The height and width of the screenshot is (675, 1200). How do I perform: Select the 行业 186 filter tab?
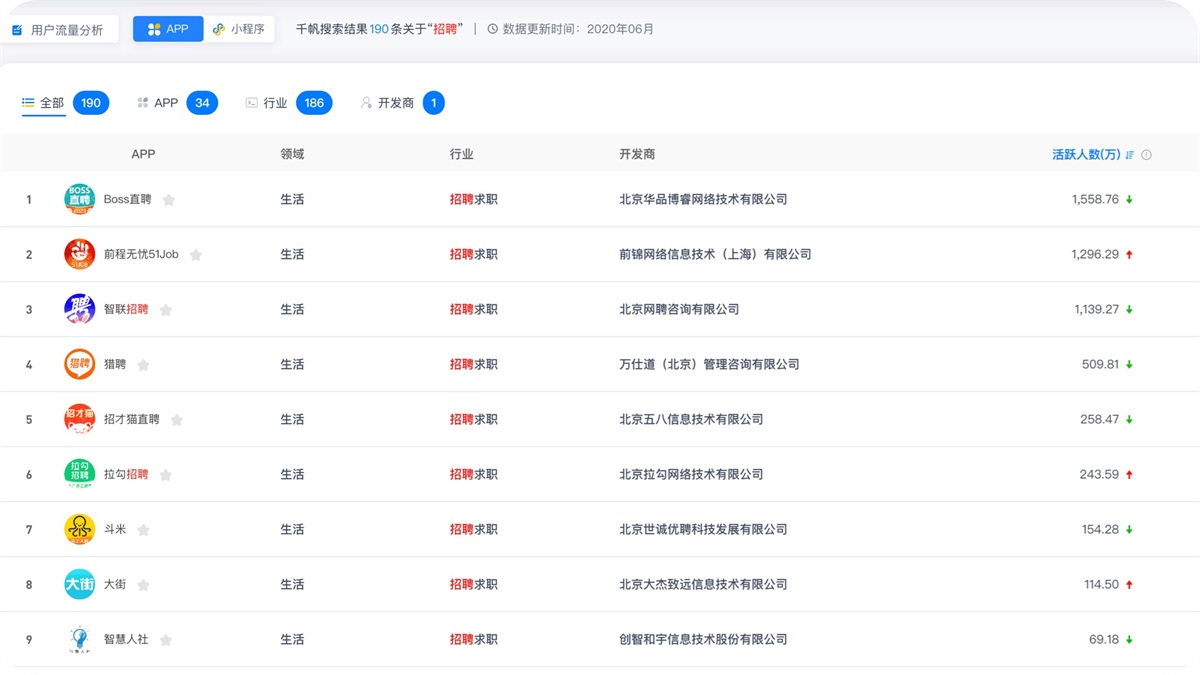(x=289, y=103)
